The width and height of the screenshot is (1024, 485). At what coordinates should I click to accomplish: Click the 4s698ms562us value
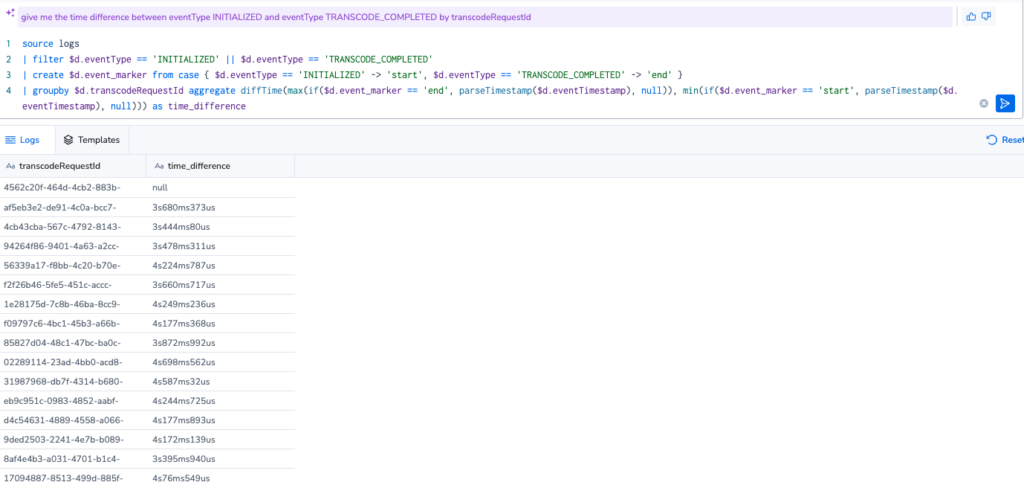pyautogui.click(x=184, y=362)
